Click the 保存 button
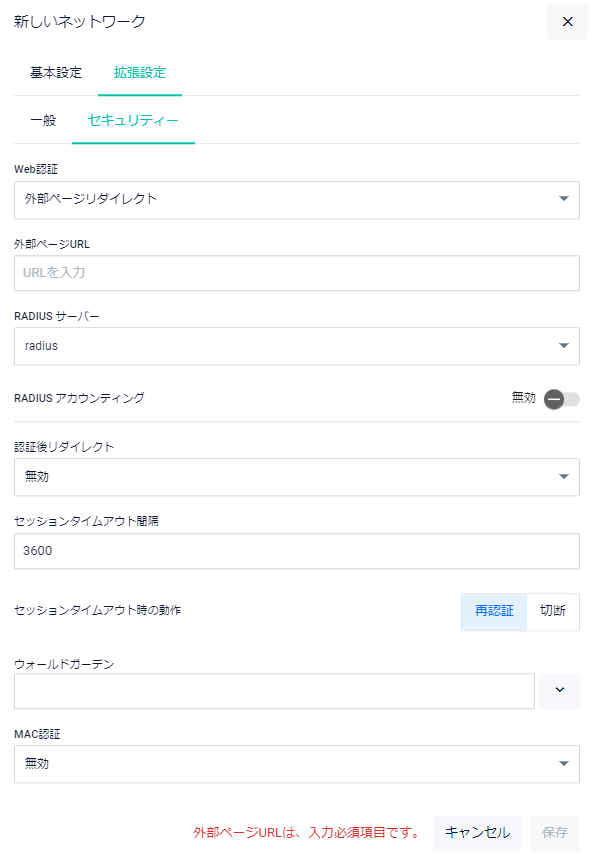 [x=554, y=833]
